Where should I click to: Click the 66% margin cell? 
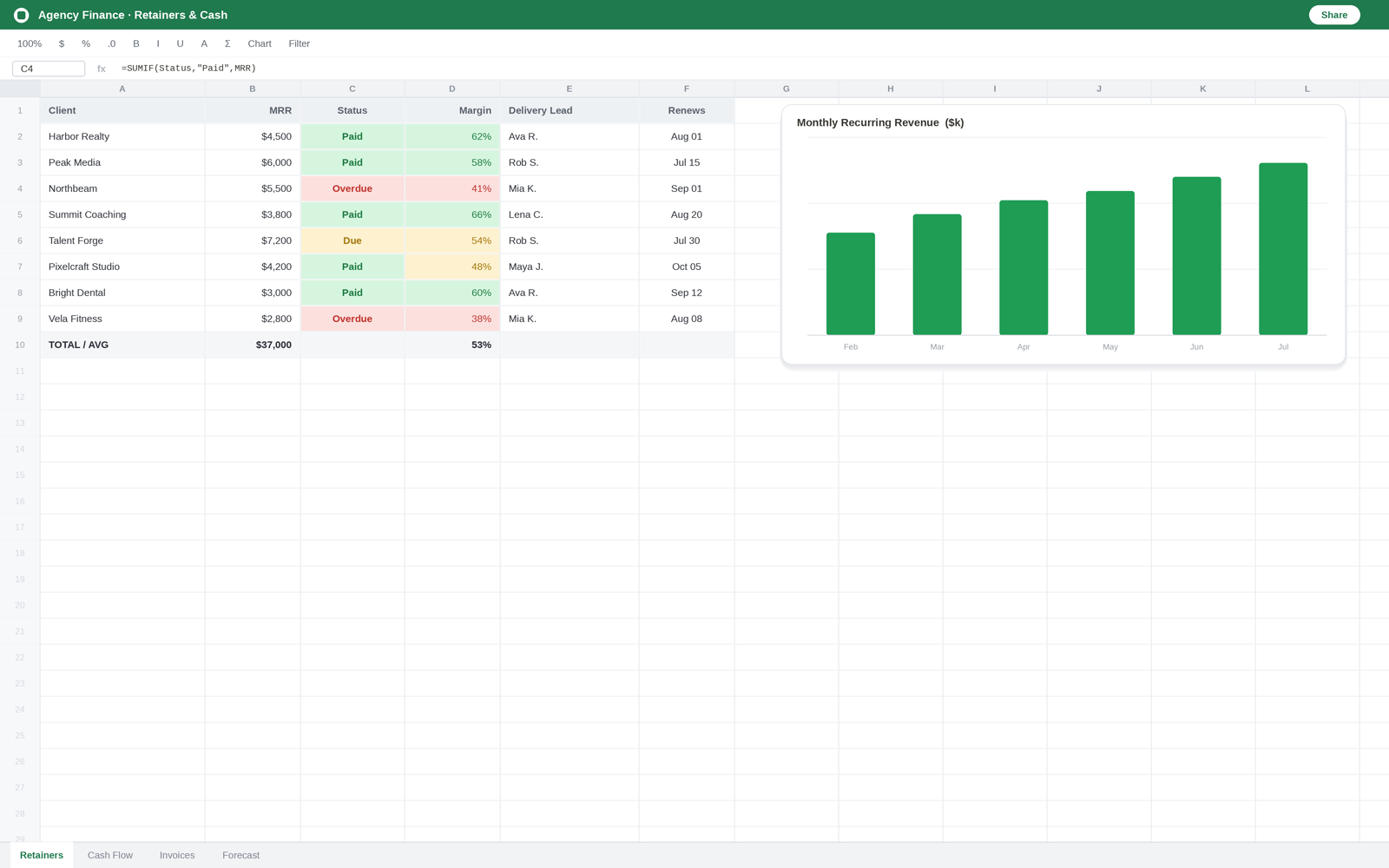(452, 214)
